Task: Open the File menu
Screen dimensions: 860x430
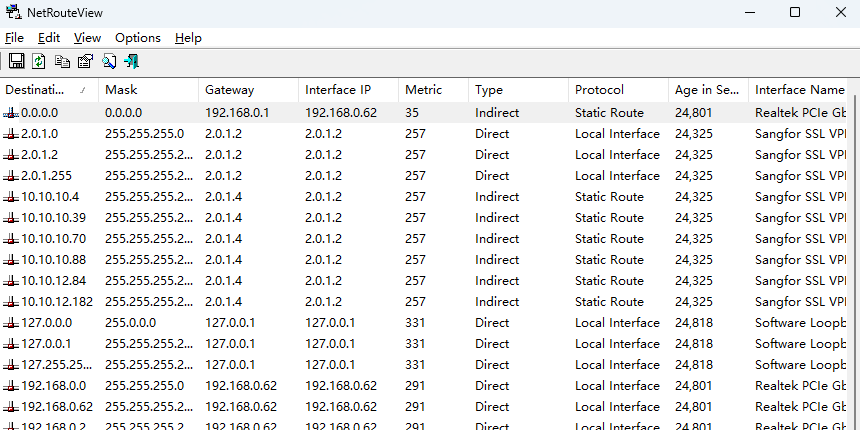Action: click(x=14, y=38)
